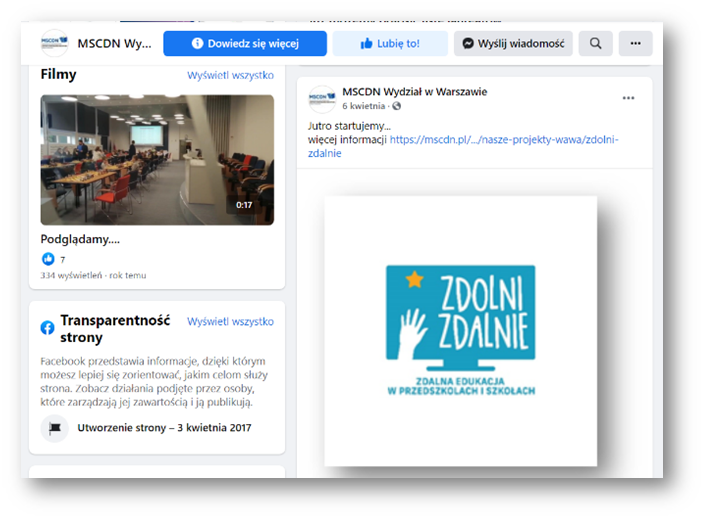
Task: Open the post options three-dots menu
Action: pyautogui.click(x=628, y=98)
